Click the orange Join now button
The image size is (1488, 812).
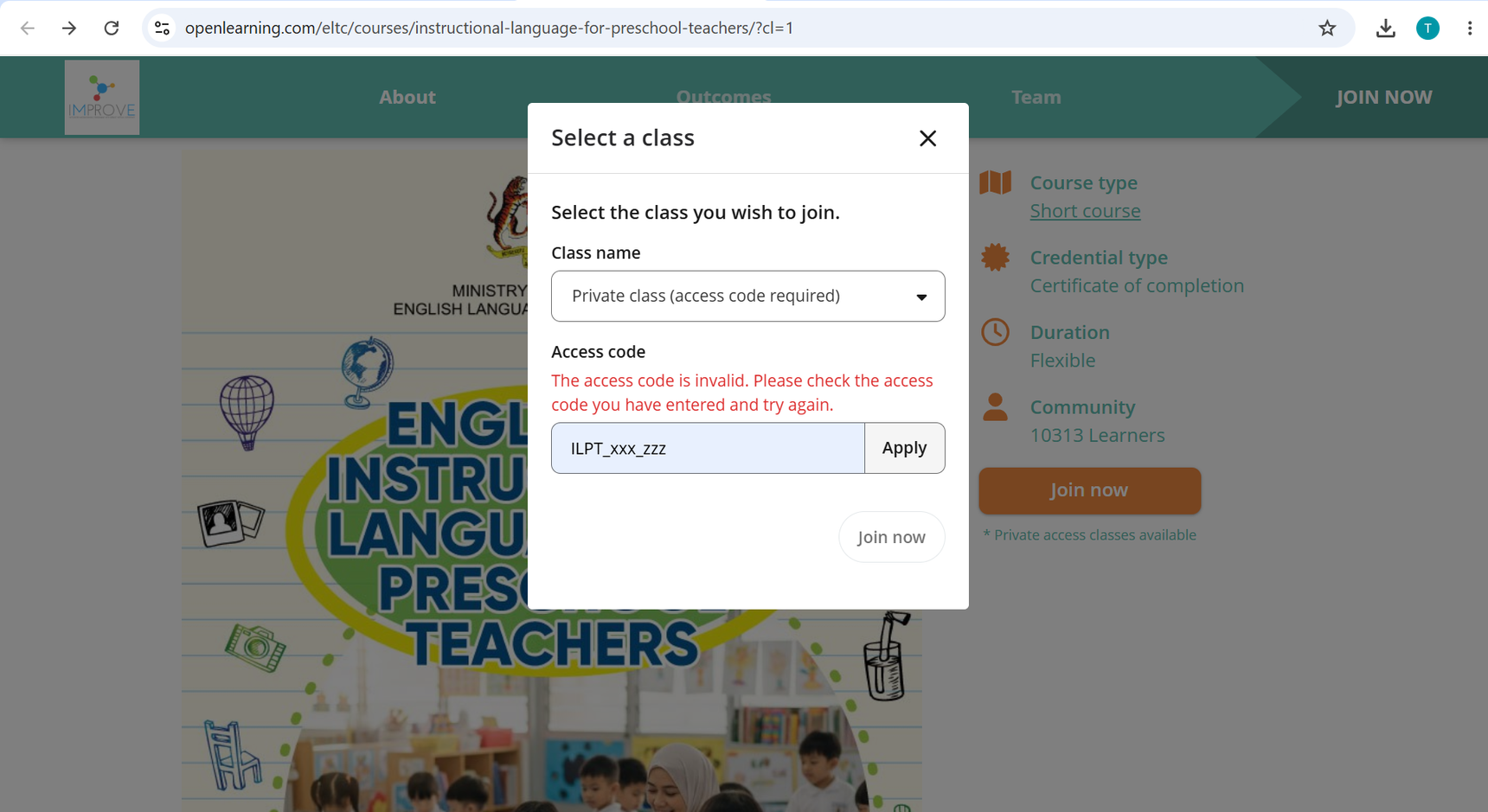(x=1089, y=490)
